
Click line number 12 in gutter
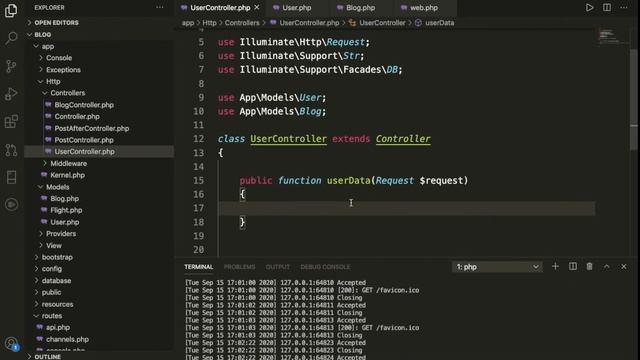click(199, 139)
